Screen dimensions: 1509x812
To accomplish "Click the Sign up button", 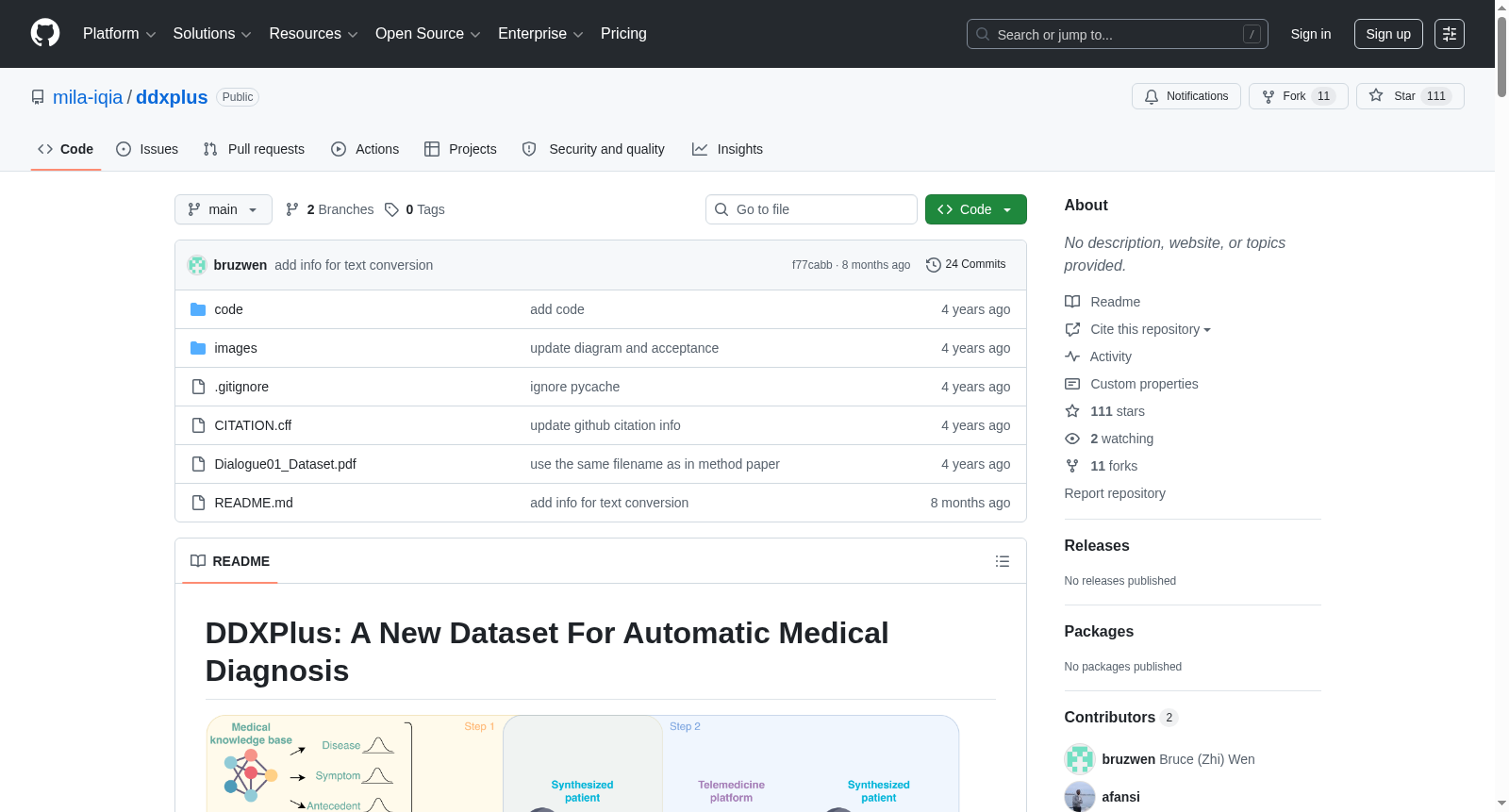I will 1388,34.
